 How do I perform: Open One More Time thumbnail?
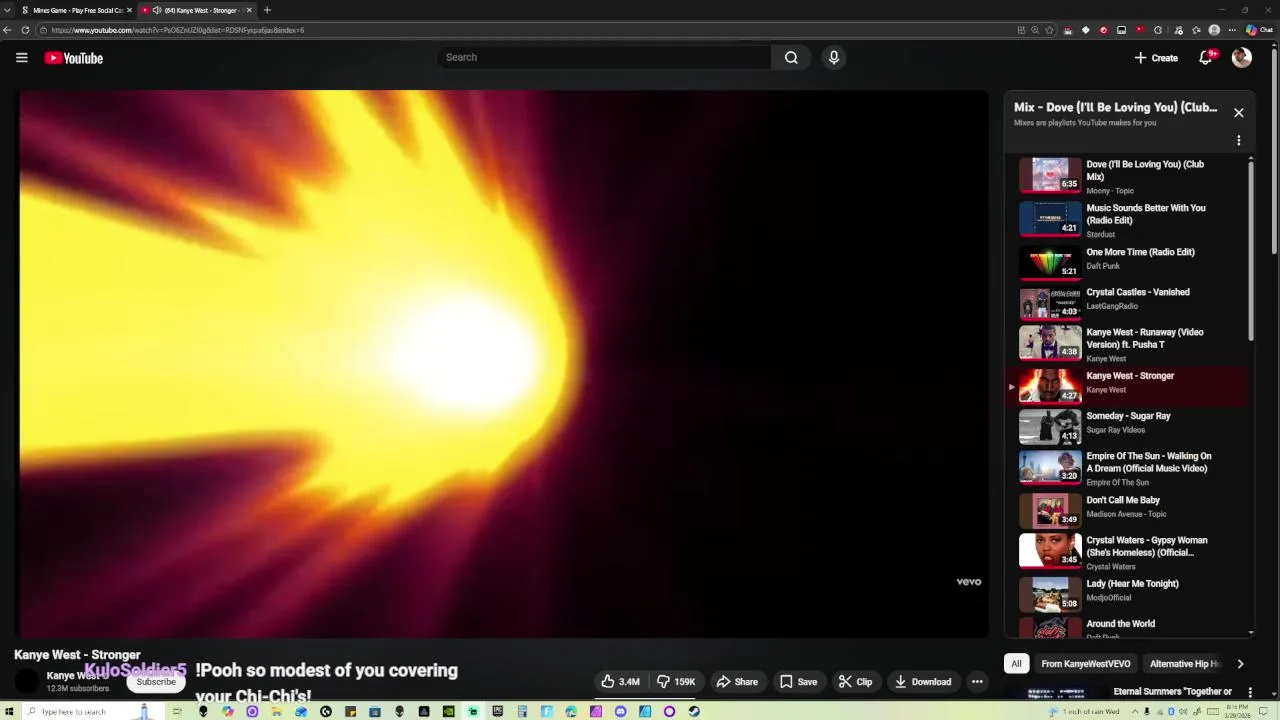coord(1050,262)
